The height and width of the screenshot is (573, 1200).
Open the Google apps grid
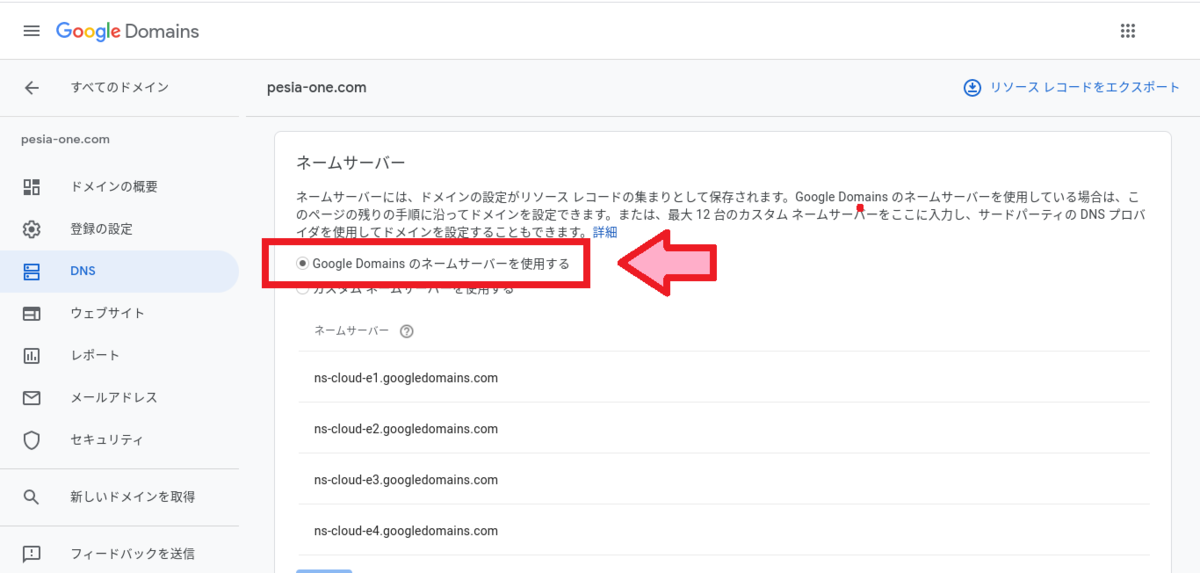click(x=1128, y=31)
